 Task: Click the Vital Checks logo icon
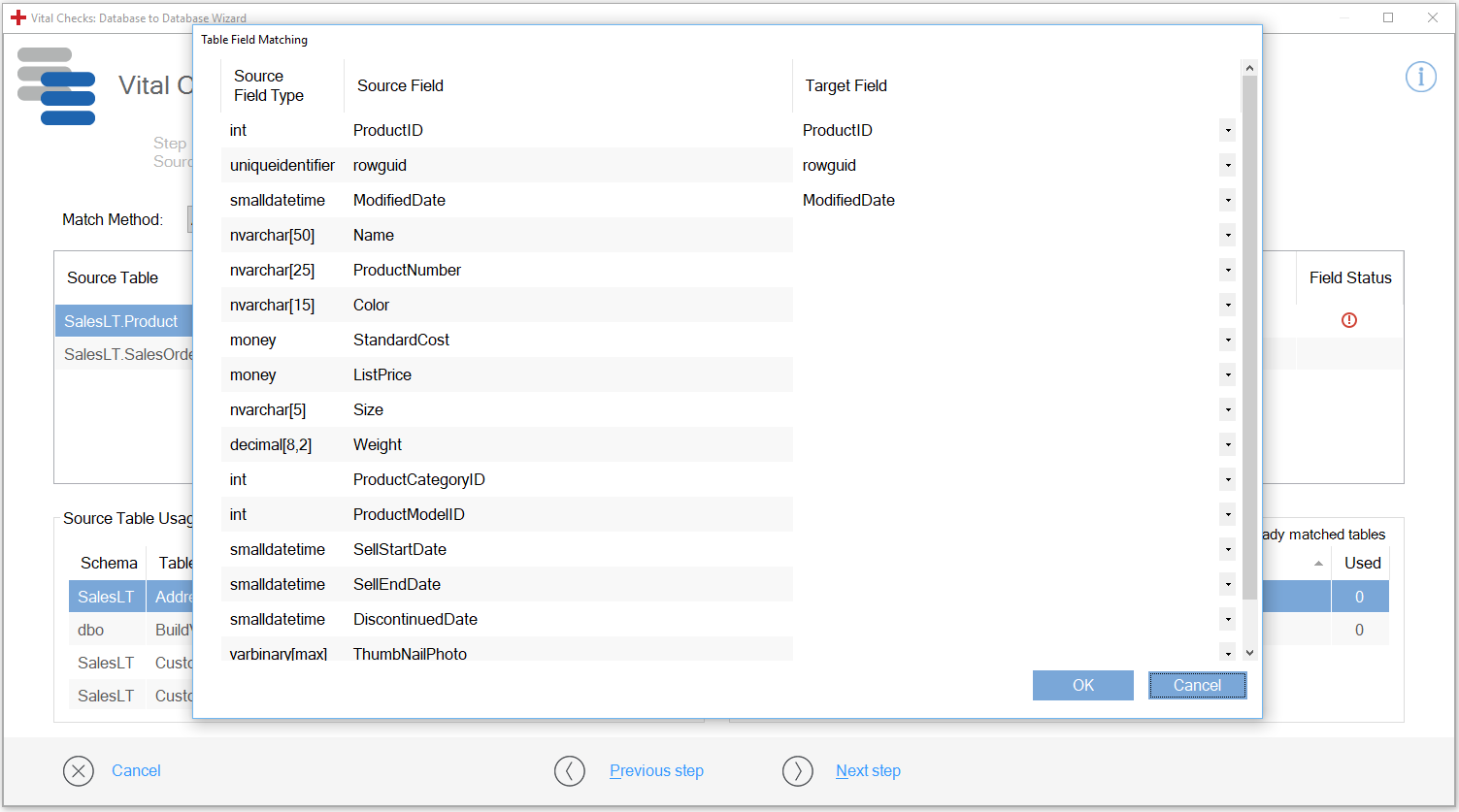(x=56, y=86)
